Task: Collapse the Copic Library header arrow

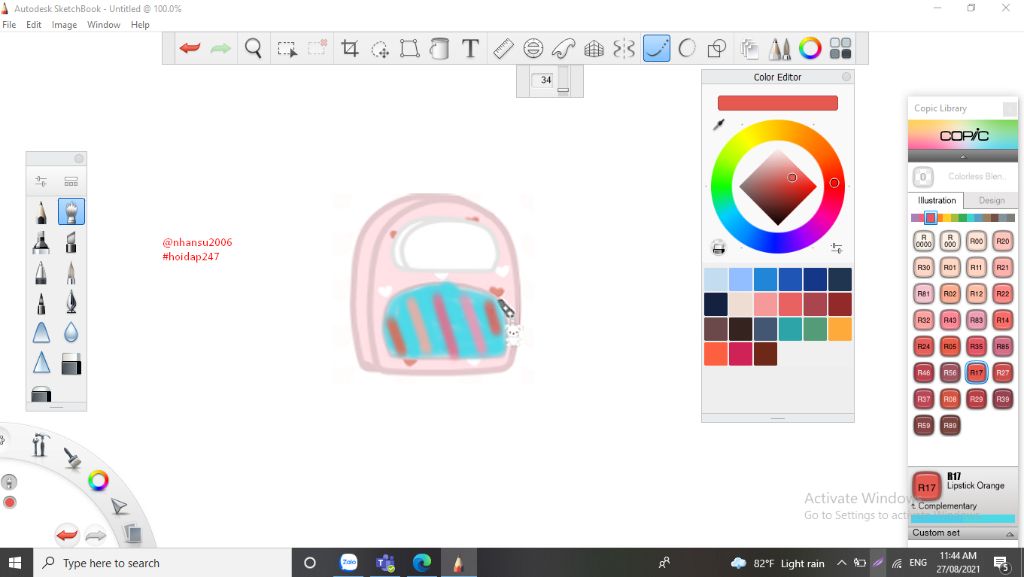Action: click(x=963, y=157)
